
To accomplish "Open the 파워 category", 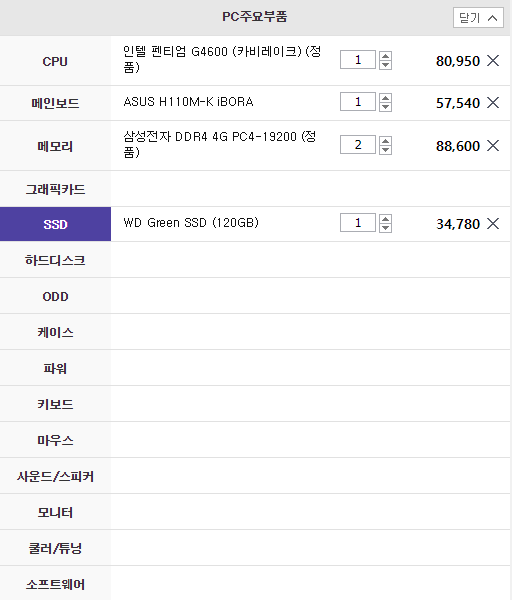I will pyautogui.click(x=55, y=368).
